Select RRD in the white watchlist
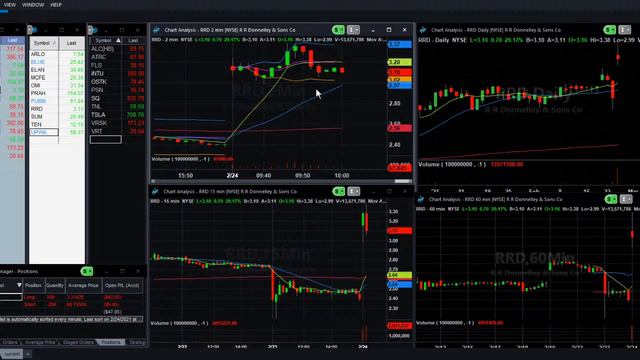640x360 pixels. (x=37, y=109)
